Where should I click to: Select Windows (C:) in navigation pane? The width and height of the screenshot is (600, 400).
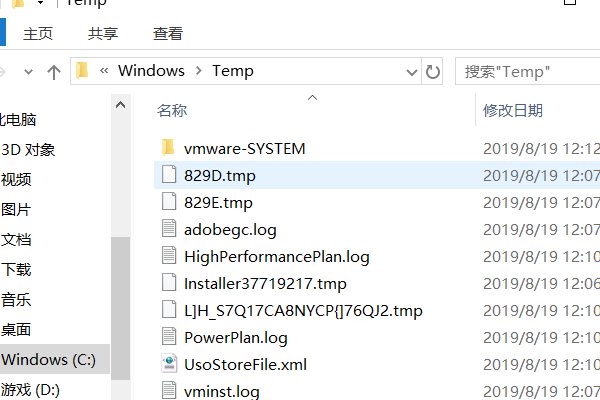(x=49, y=359)
